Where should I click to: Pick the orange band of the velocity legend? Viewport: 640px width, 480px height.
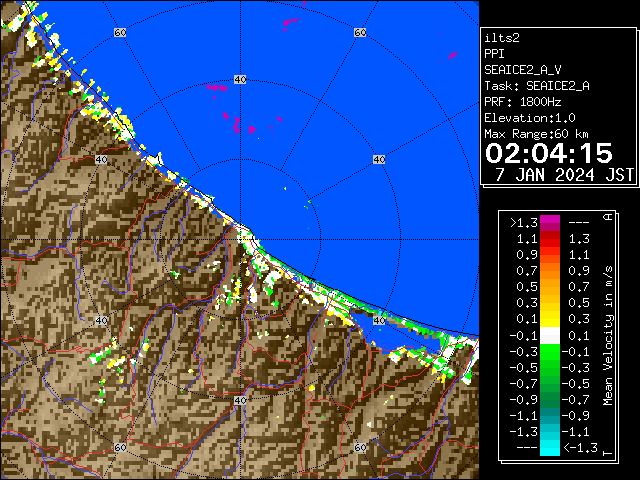550,271
